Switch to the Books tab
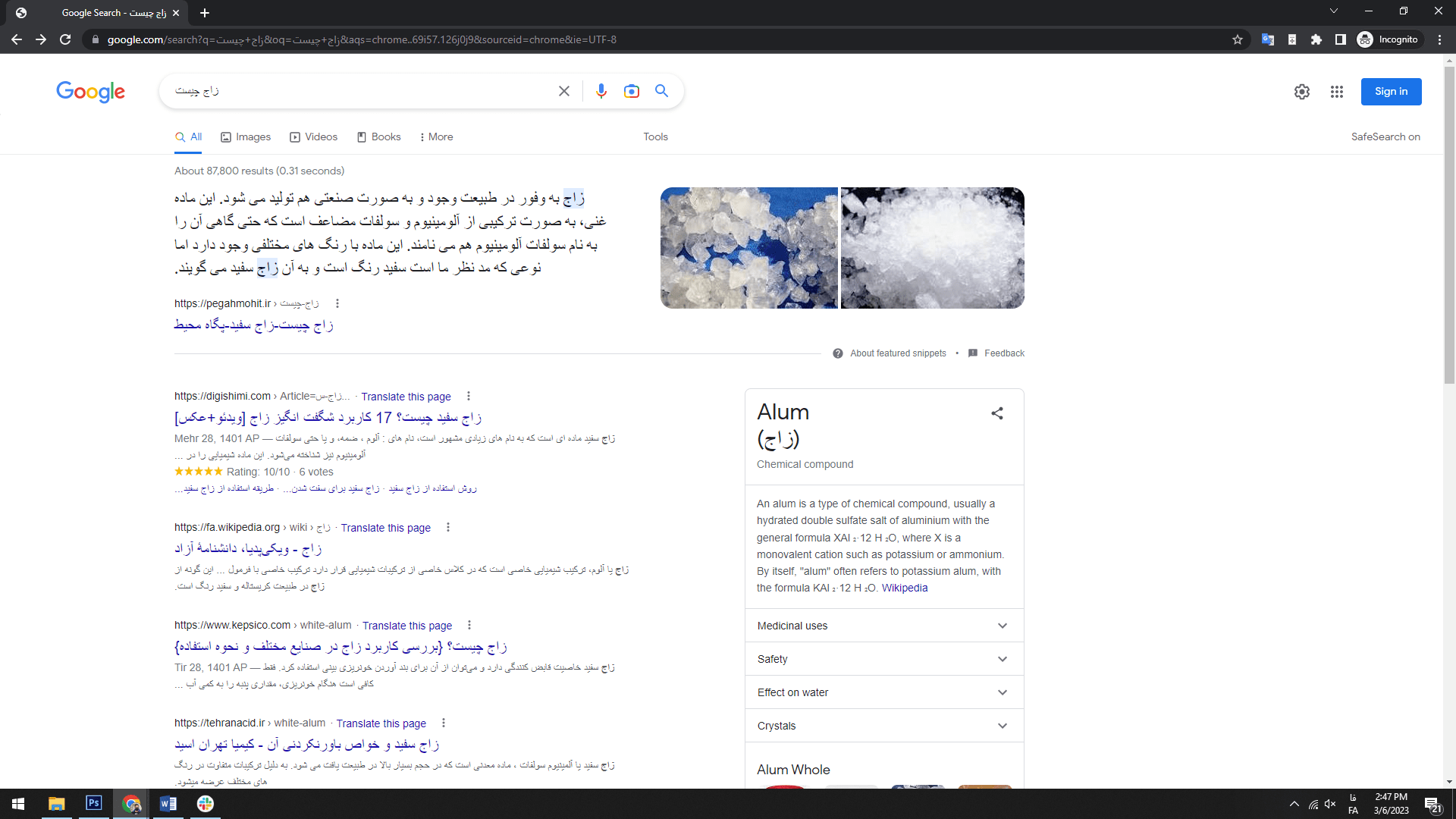Image resolution: width=1456 pixels, height=819 pixels. point(378,137)
